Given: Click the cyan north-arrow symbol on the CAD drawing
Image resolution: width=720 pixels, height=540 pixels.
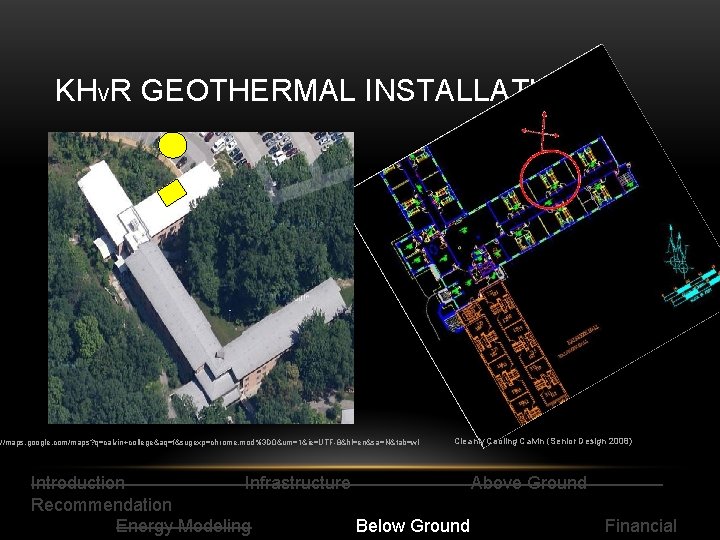Looking at the screenshot, I should tap(678, 251).
